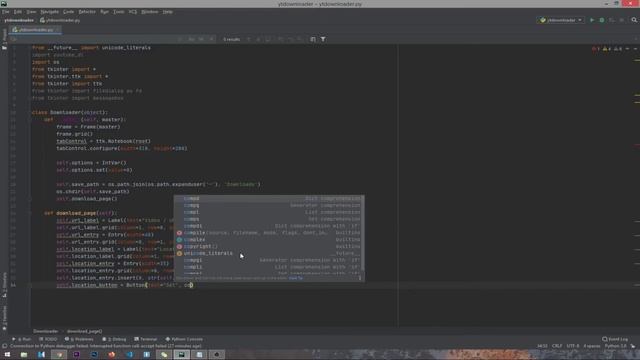
Task: Click the line separator CRLF status entry
Action: point(557,346)
